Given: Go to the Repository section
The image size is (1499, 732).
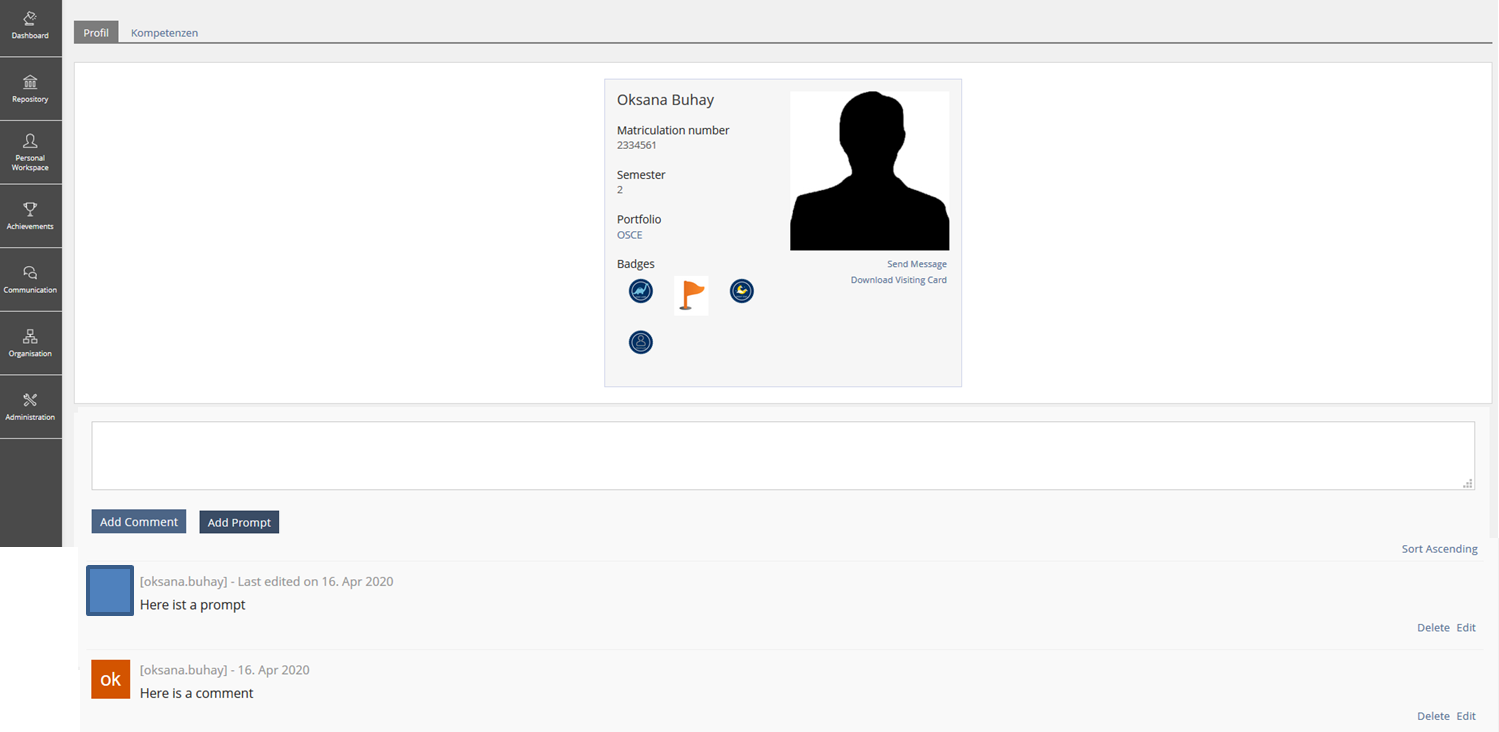Looking at the screenshot, I should [30, 89].
